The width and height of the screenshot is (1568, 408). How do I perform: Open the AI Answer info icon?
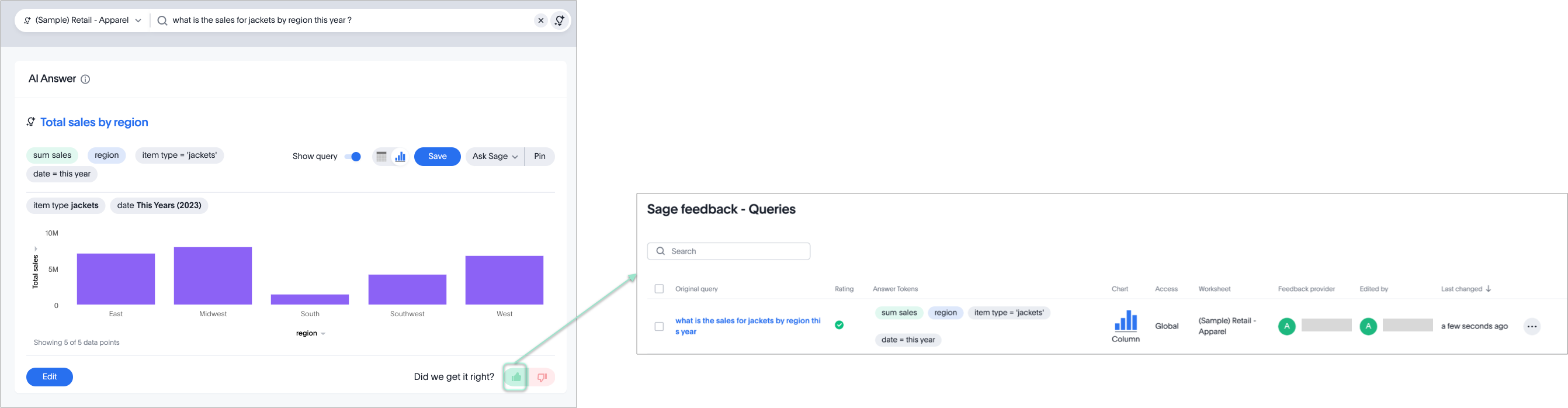(86, 79)
